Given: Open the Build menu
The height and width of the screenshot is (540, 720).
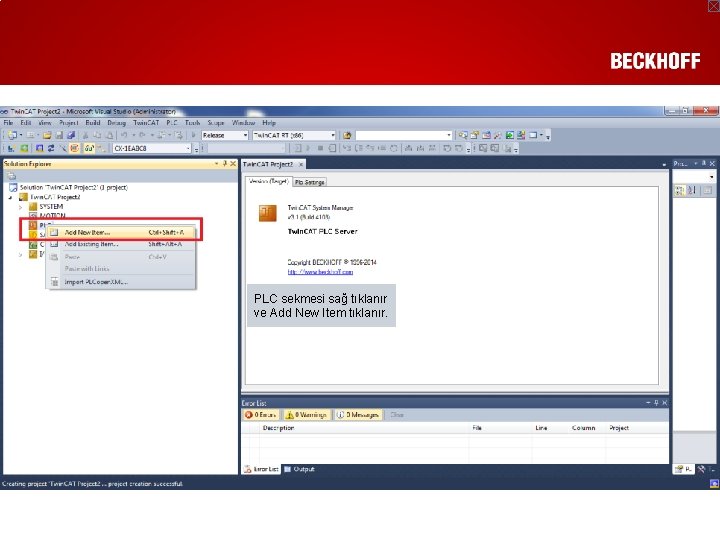Looking at the screenshot, I should 93,123.
